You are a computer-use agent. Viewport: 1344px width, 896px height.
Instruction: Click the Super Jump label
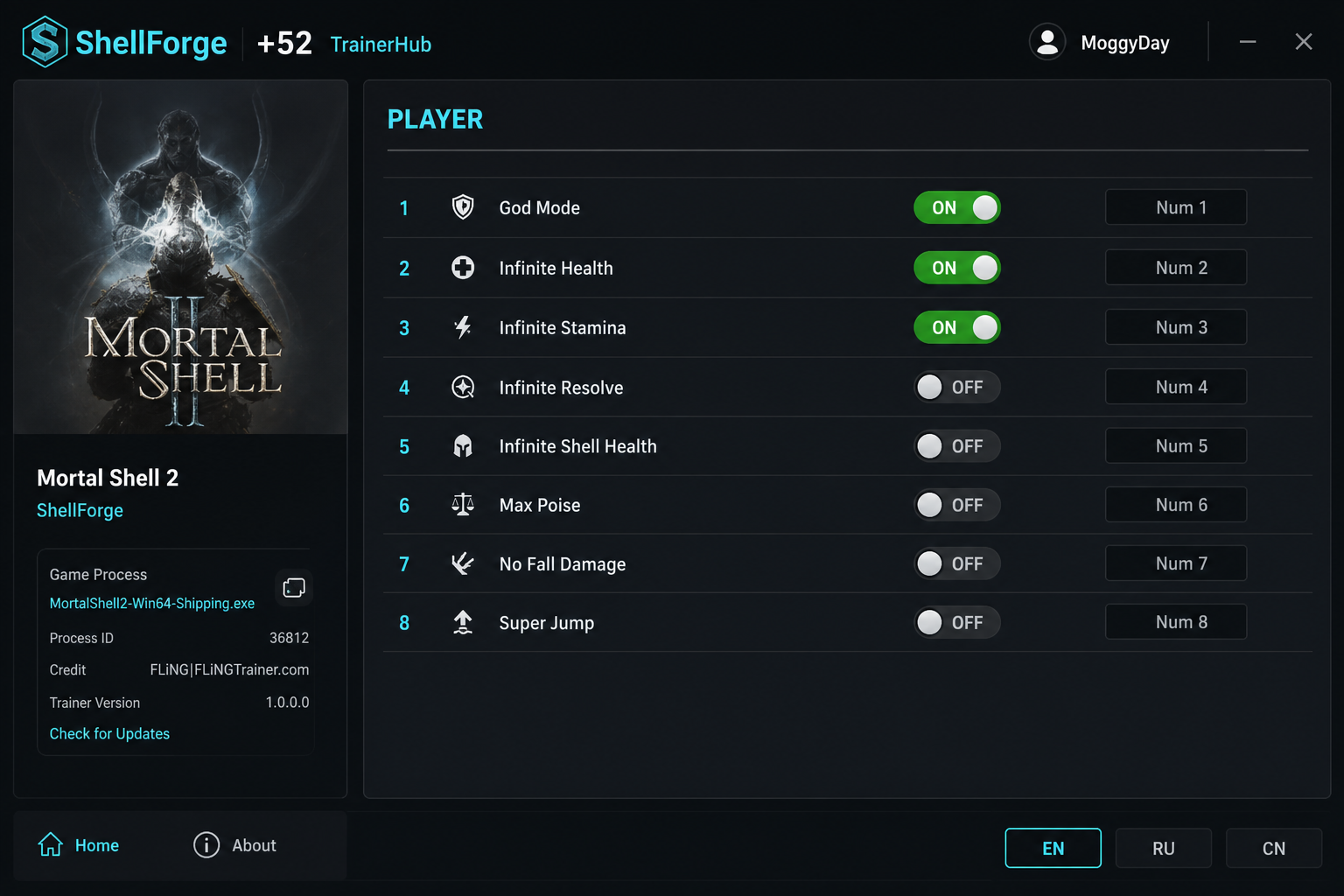(547, 623)
